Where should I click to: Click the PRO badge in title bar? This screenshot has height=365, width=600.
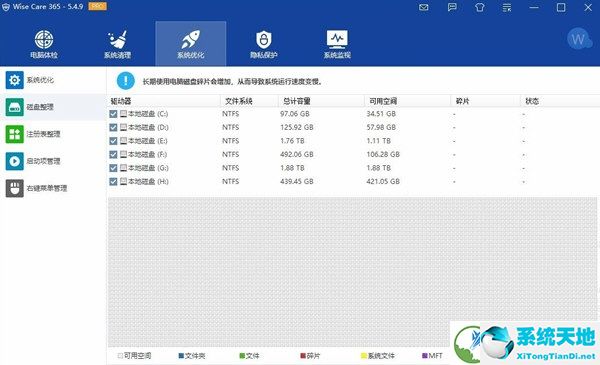pos(98,7)
